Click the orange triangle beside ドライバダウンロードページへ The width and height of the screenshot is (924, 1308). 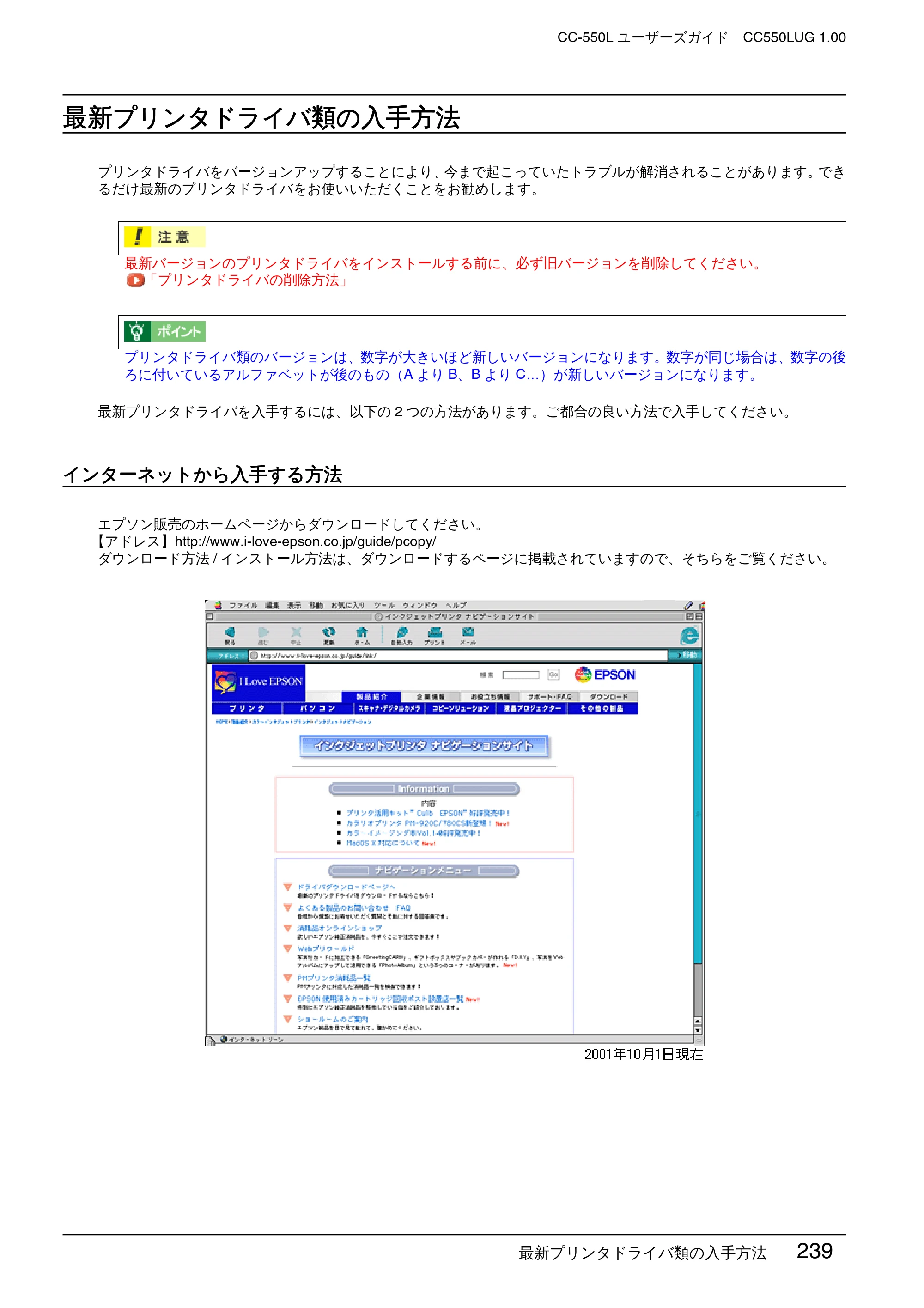point(288,887)
